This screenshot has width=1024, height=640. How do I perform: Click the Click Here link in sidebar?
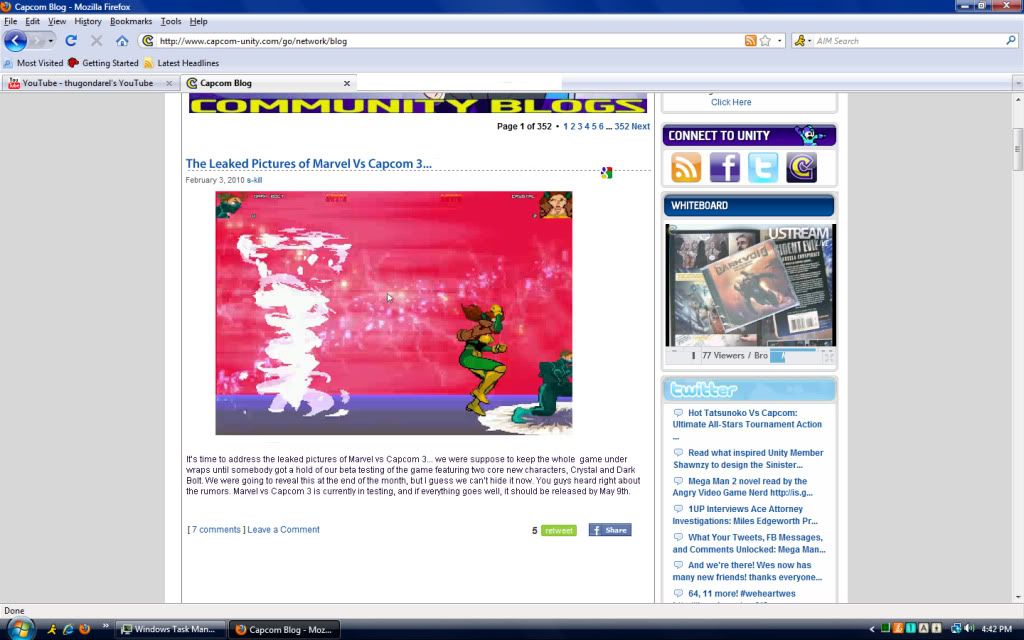(x=731, y=102)
